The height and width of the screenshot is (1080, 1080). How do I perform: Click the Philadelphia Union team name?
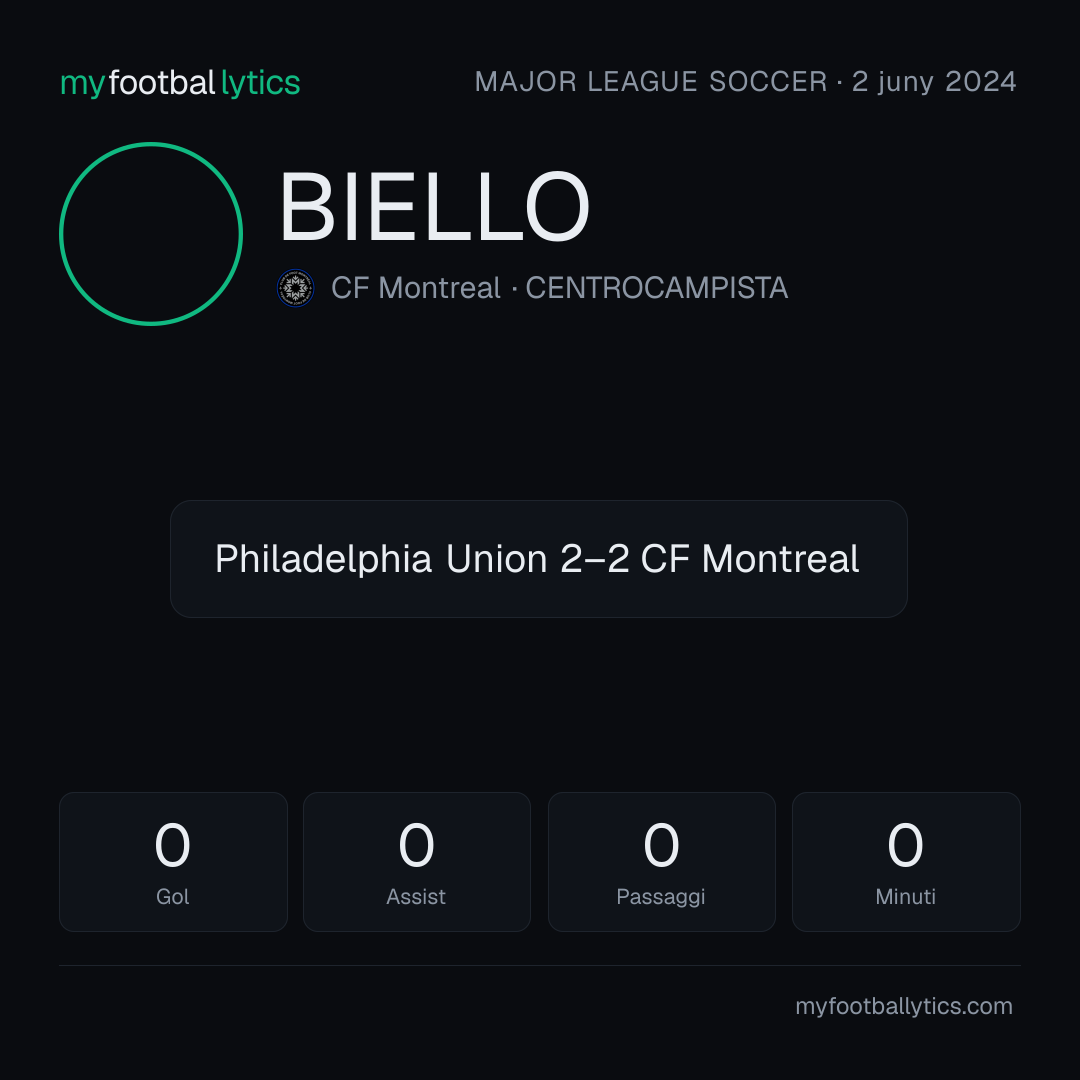(x=381, y=559)
